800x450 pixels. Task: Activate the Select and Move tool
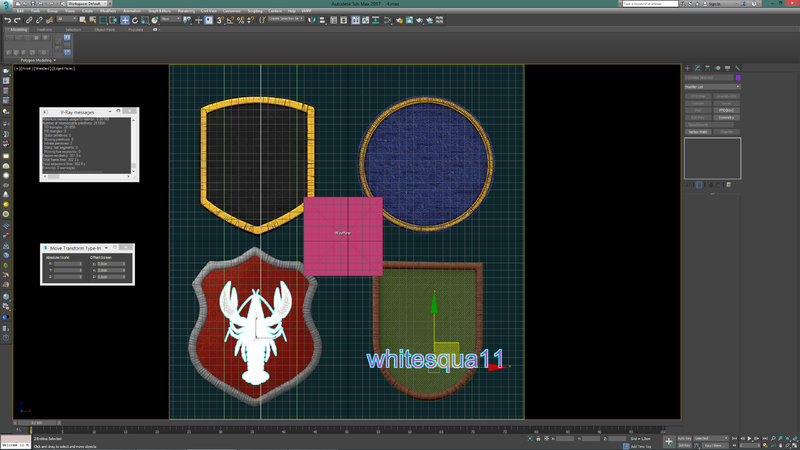pos(124,20)
